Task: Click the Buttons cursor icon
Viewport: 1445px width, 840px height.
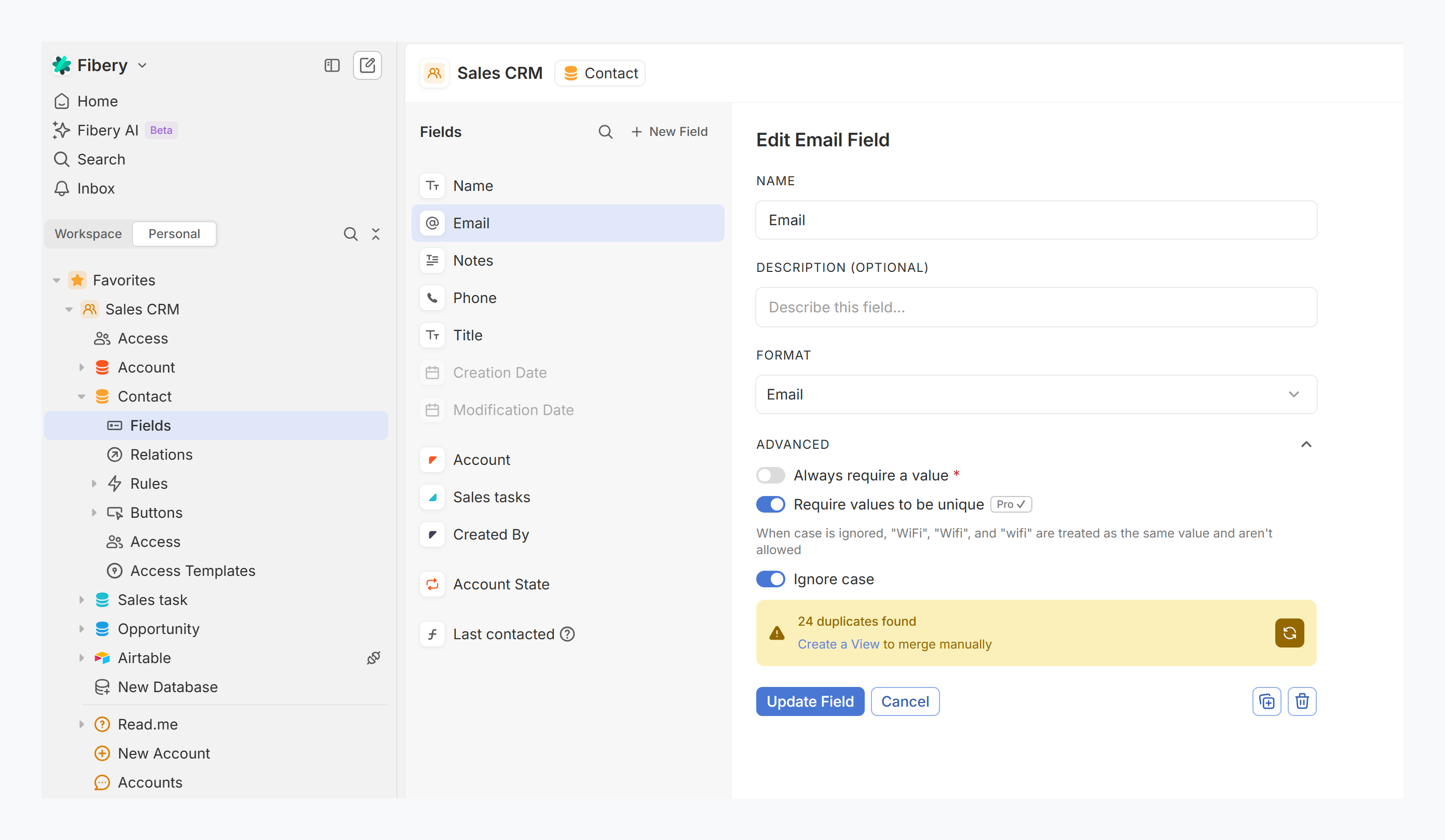Action: click(115, 513)
